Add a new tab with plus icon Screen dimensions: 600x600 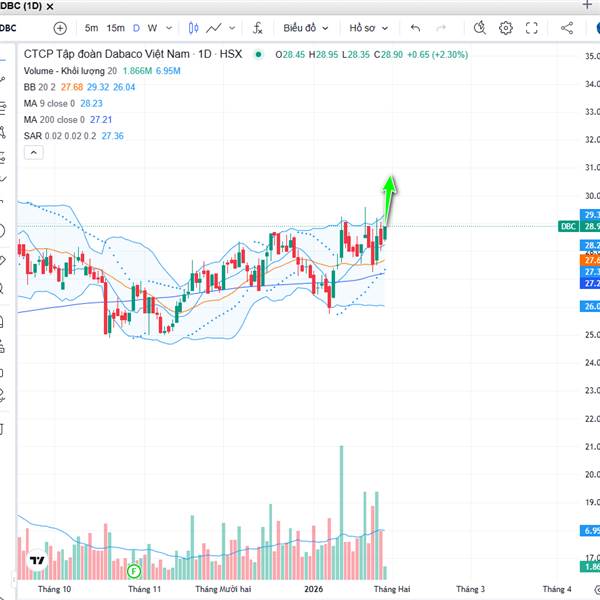coord(587,5)
